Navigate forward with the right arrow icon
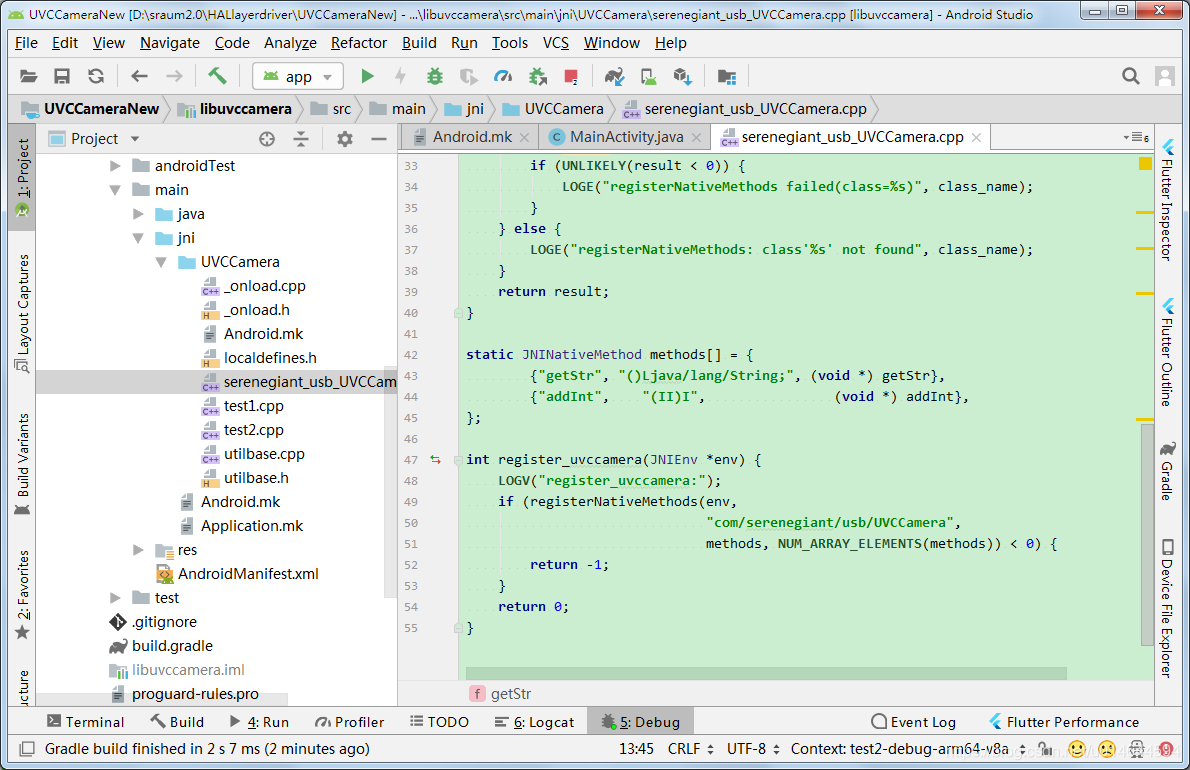This screenshot has height=770, width=1190. [174, 77]
